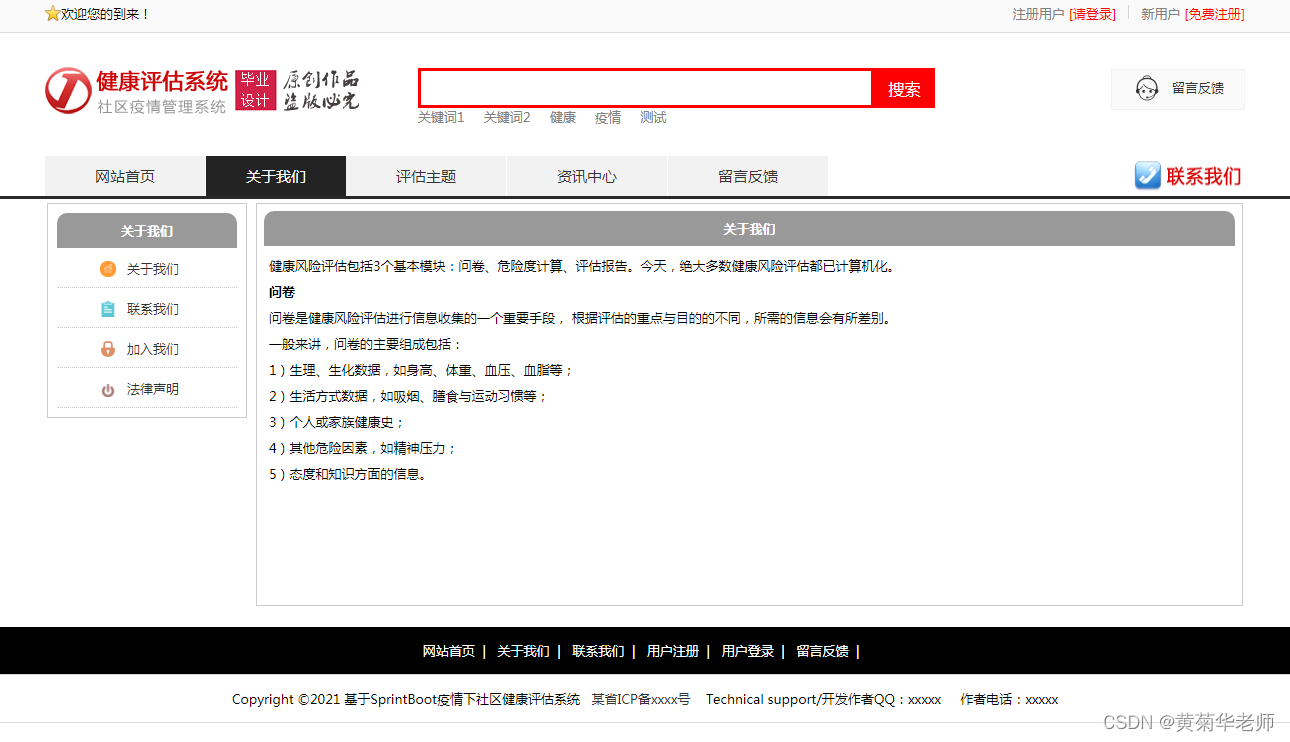This screenshot has width=1290, height=742.
Task: Click the blue phone icon by 联系我们
Action: point(1148,176)
